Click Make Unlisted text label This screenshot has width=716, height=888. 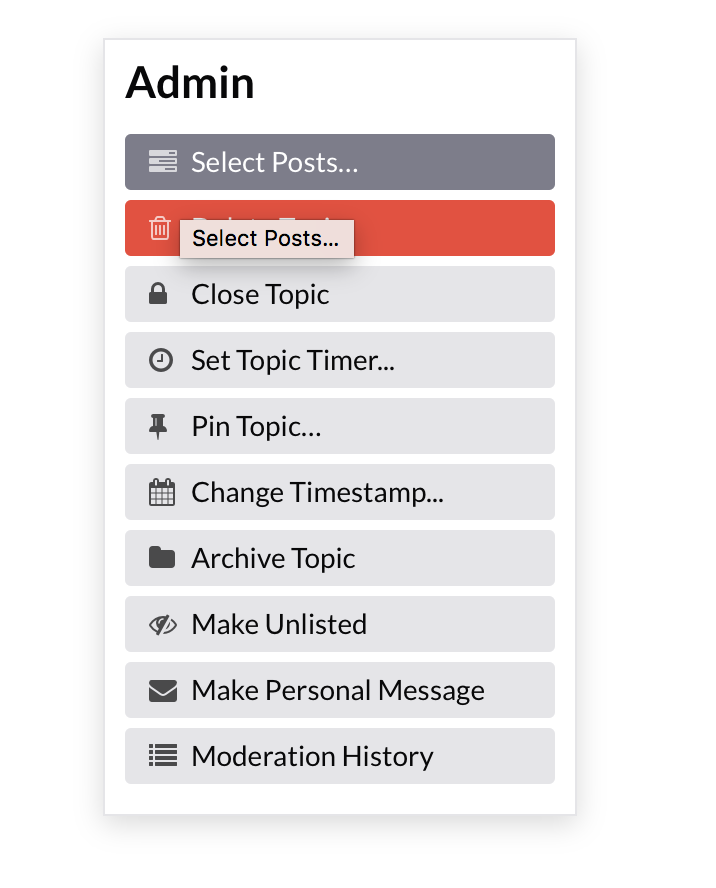point(279,624)
